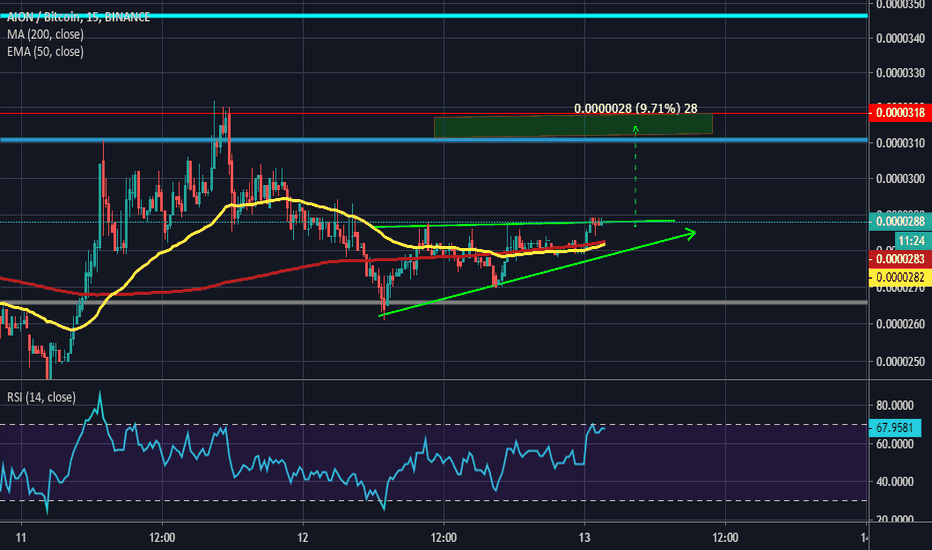932x550 pixels.
Task: Click the countdown timer 11:24 label
Action: point(912,241)
